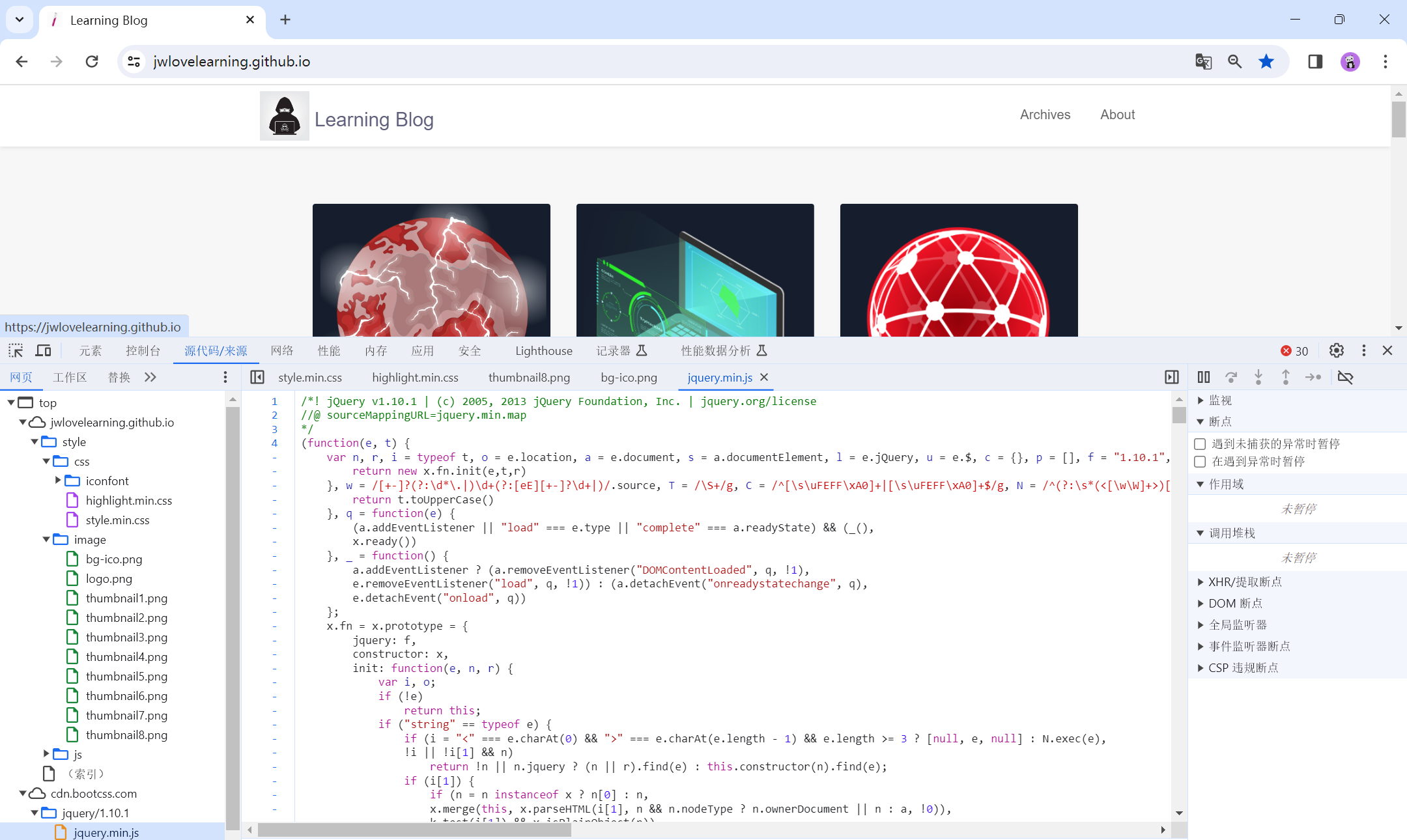This screenshot has width=1407, height=840.
Task: Reload the page
Action: (92, 61)
